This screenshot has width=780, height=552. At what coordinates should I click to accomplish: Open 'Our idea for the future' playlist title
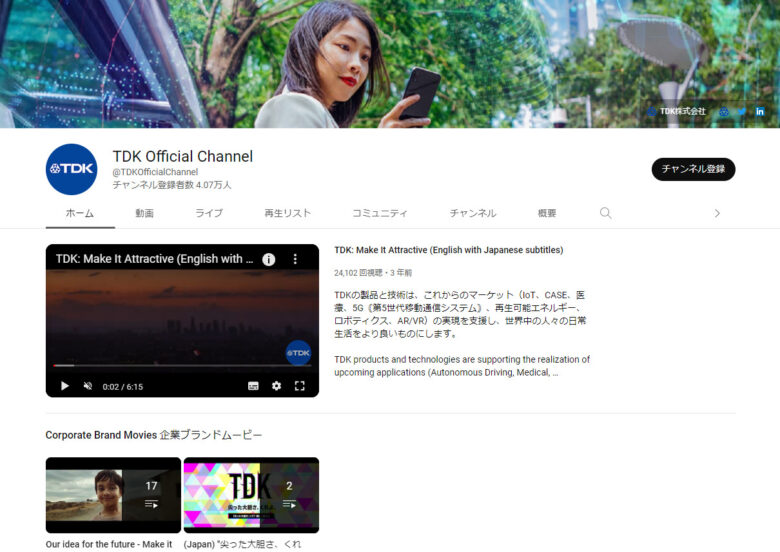pyautogui.click(x=109, y=545)
